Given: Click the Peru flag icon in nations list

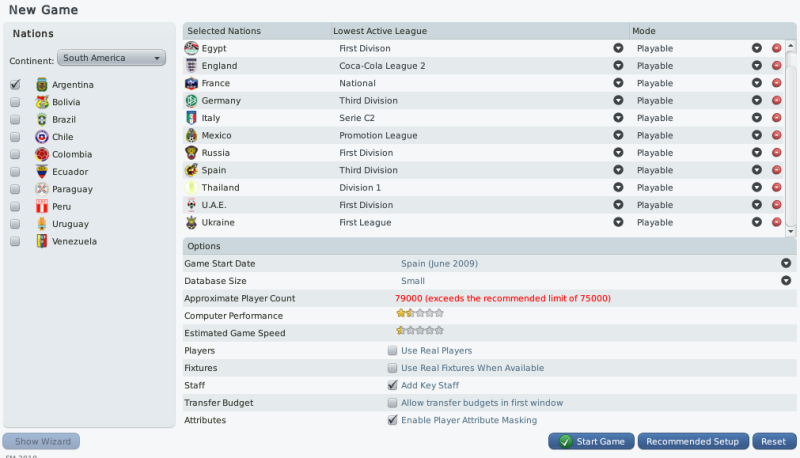Looking at the screenshot, I should coord(42,207).
